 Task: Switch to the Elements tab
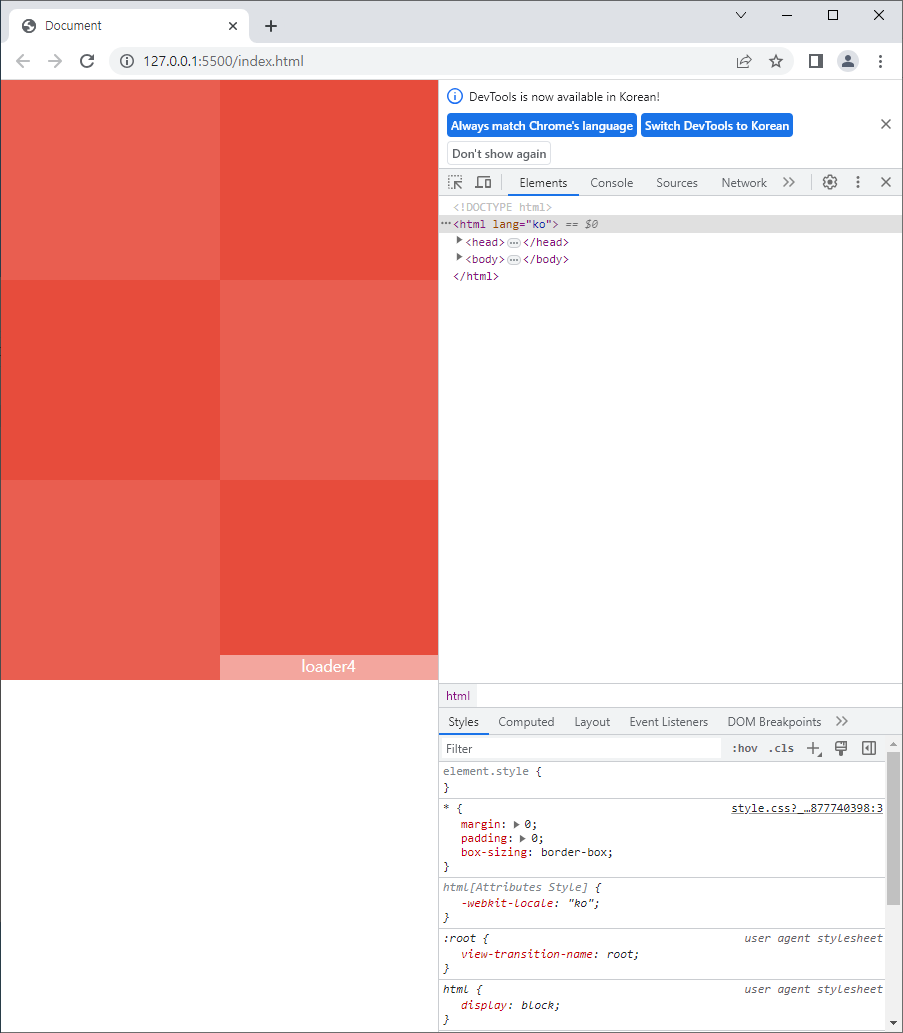[x=543, y=183]
